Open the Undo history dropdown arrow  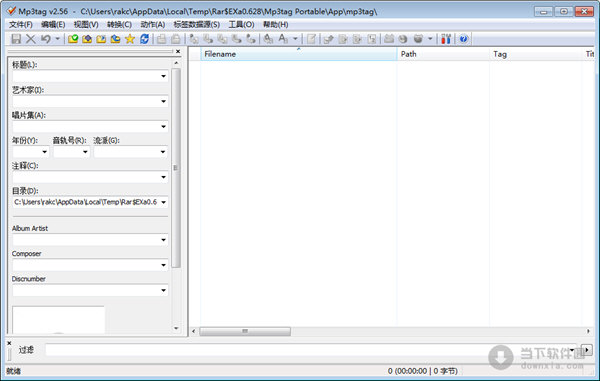57,39
